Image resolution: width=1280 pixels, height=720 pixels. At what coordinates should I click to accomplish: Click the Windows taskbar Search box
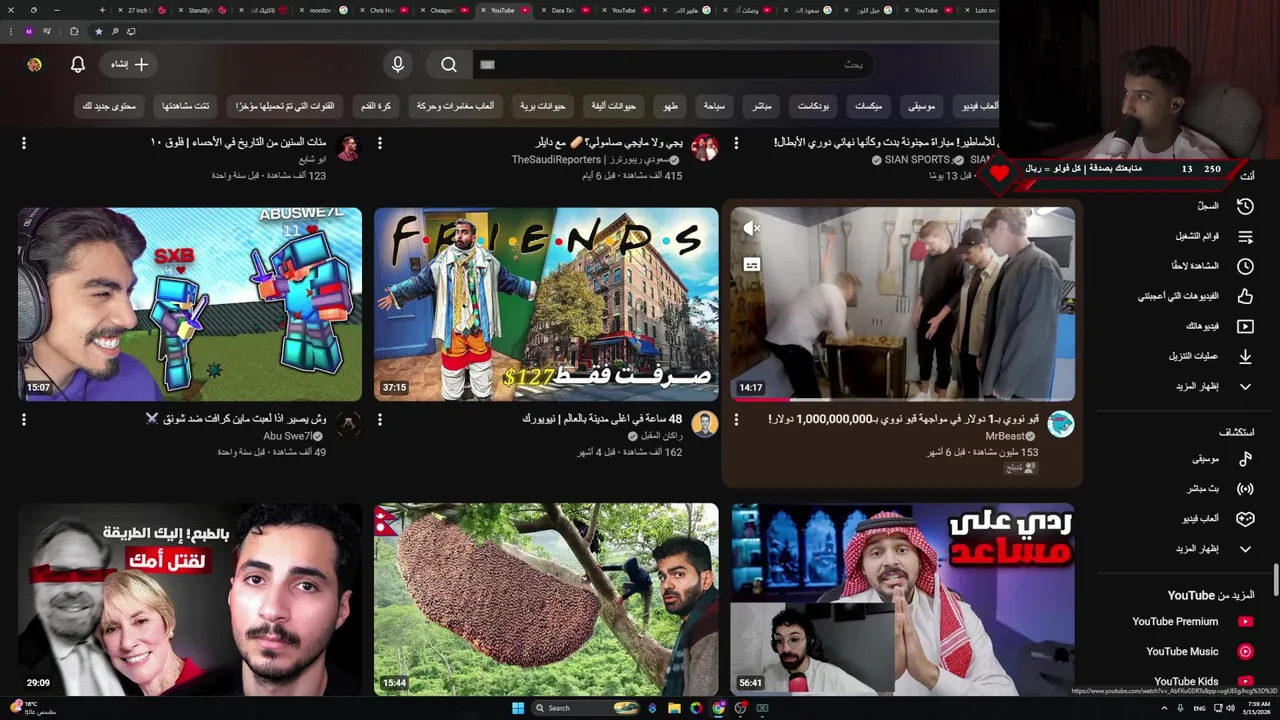(x=585, y=708)
